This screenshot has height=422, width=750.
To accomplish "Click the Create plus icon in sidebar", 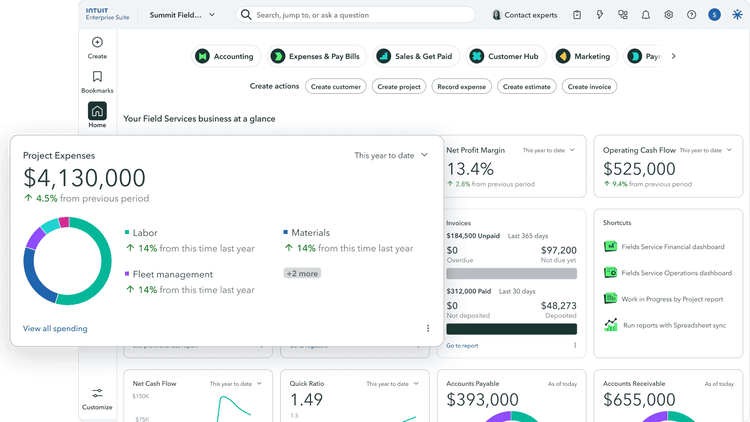I will 97,43.
